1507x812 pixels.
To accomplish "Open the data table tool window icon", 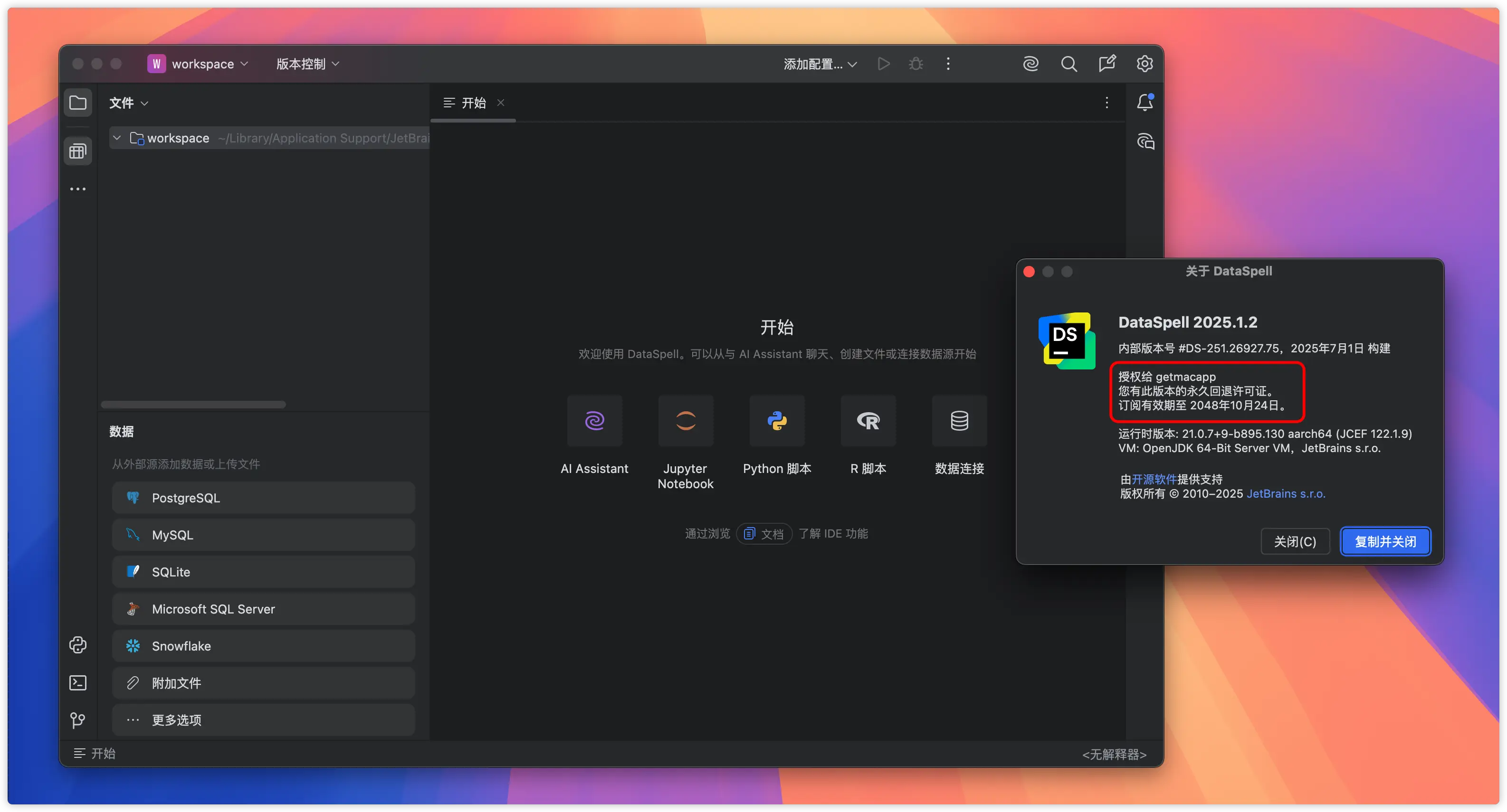I will tap(78, 151).
